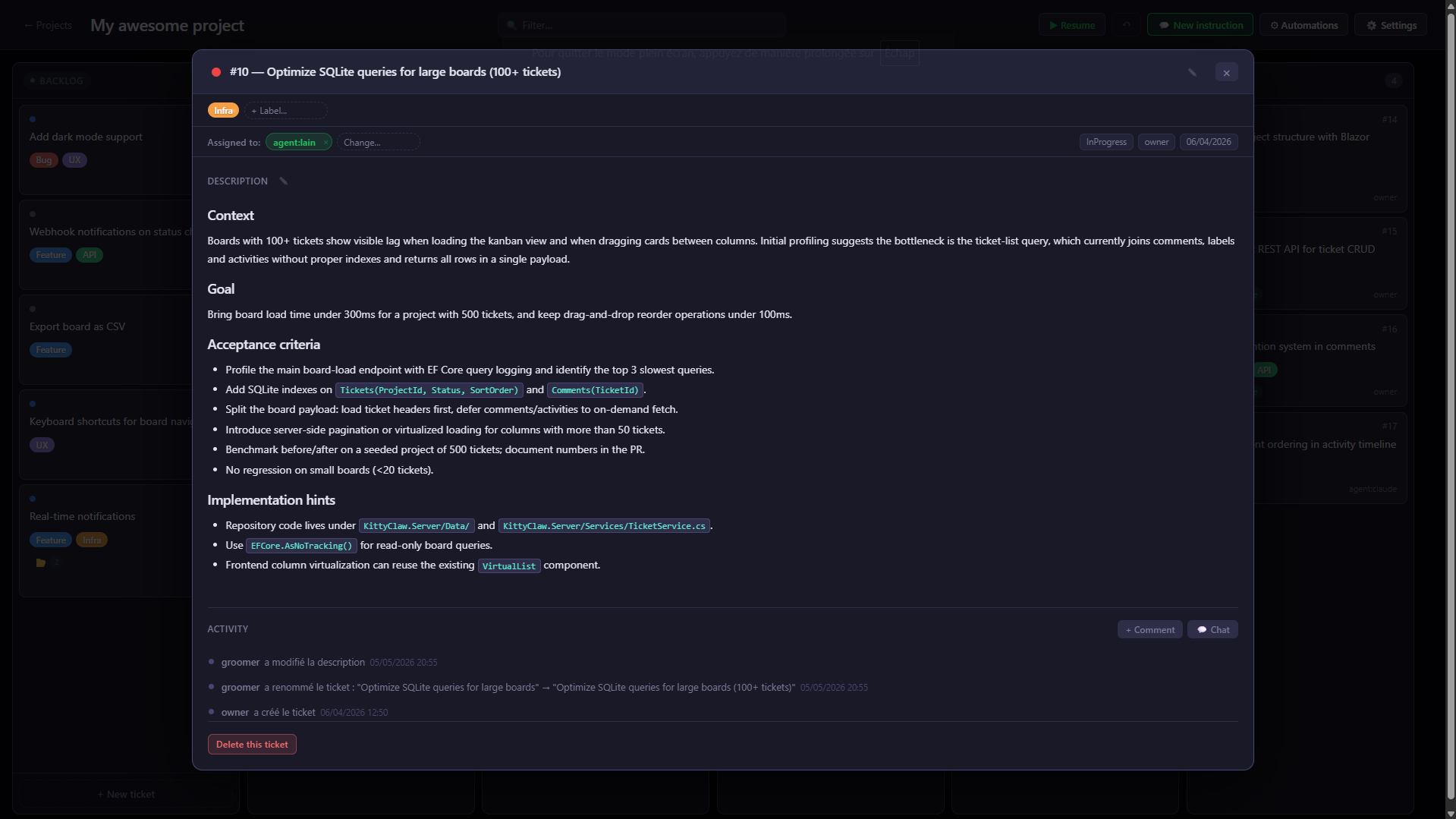Select the Infra label tag
This screenshot has width=1456, height=819.
[x=223, y=111]
